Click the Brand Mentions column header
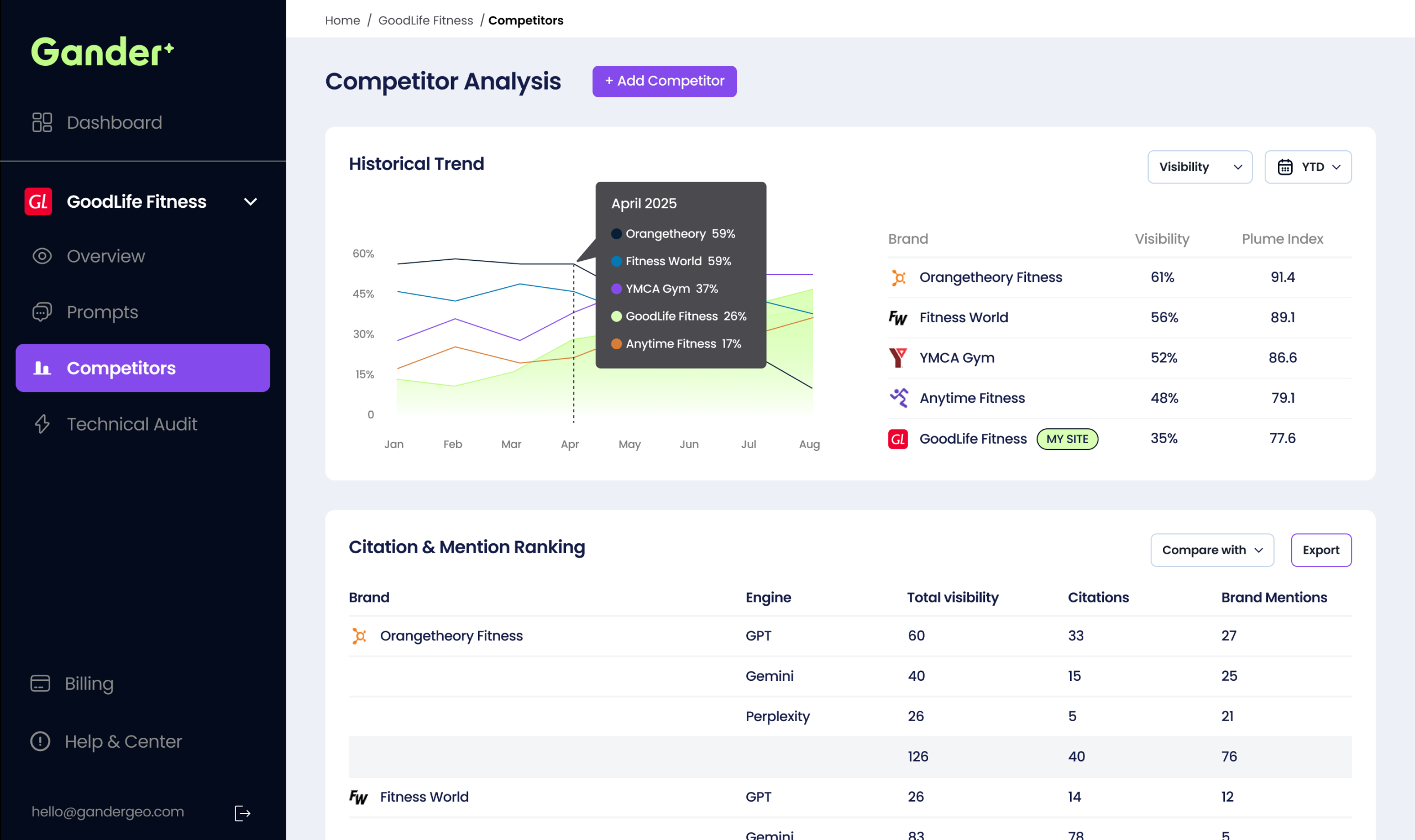 [1274, 598]
